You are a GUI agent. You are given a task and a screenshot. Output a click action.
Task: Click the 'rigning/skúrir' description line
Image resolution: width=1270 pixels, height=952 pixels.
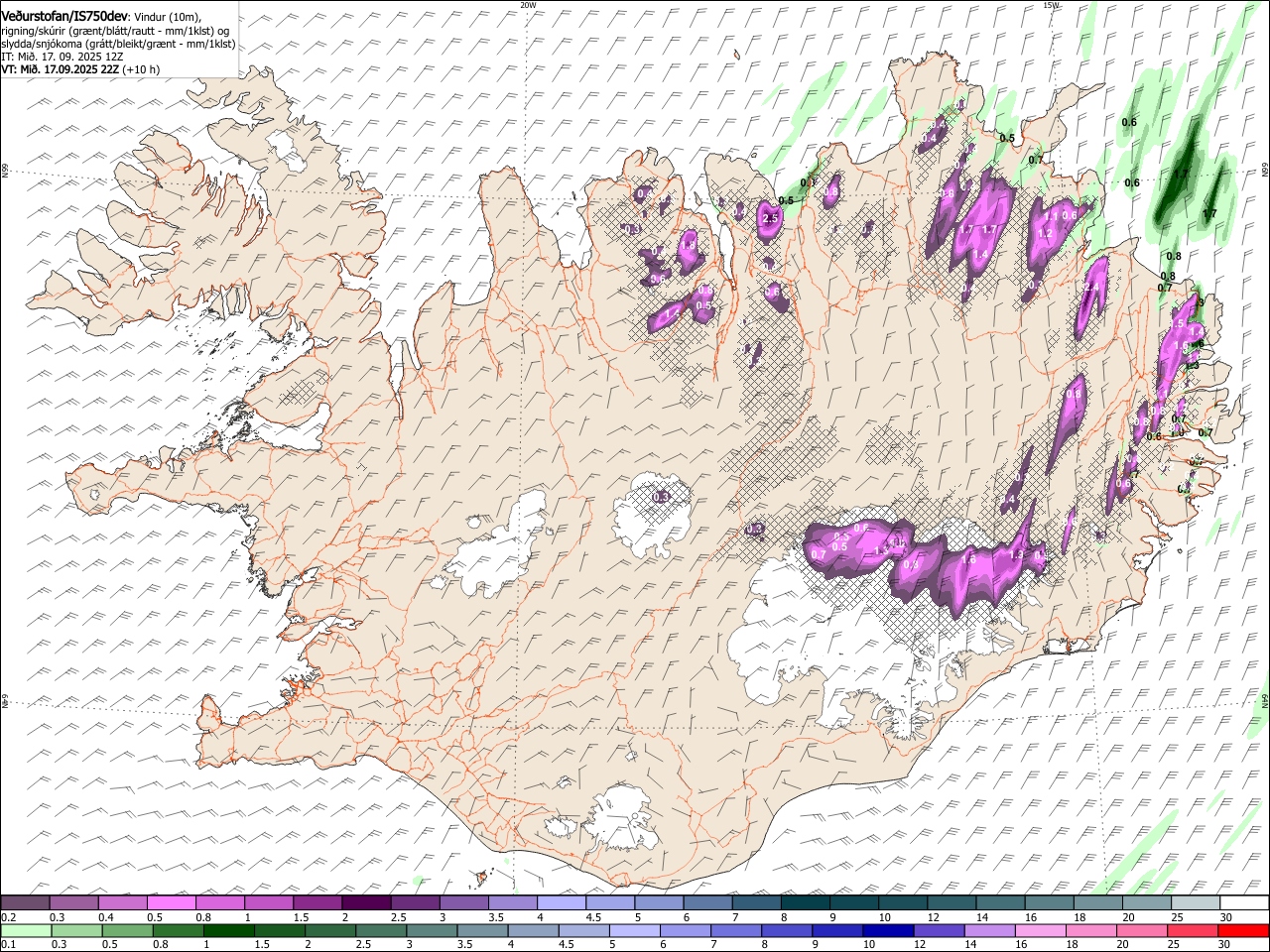click(x=116, y=31)
